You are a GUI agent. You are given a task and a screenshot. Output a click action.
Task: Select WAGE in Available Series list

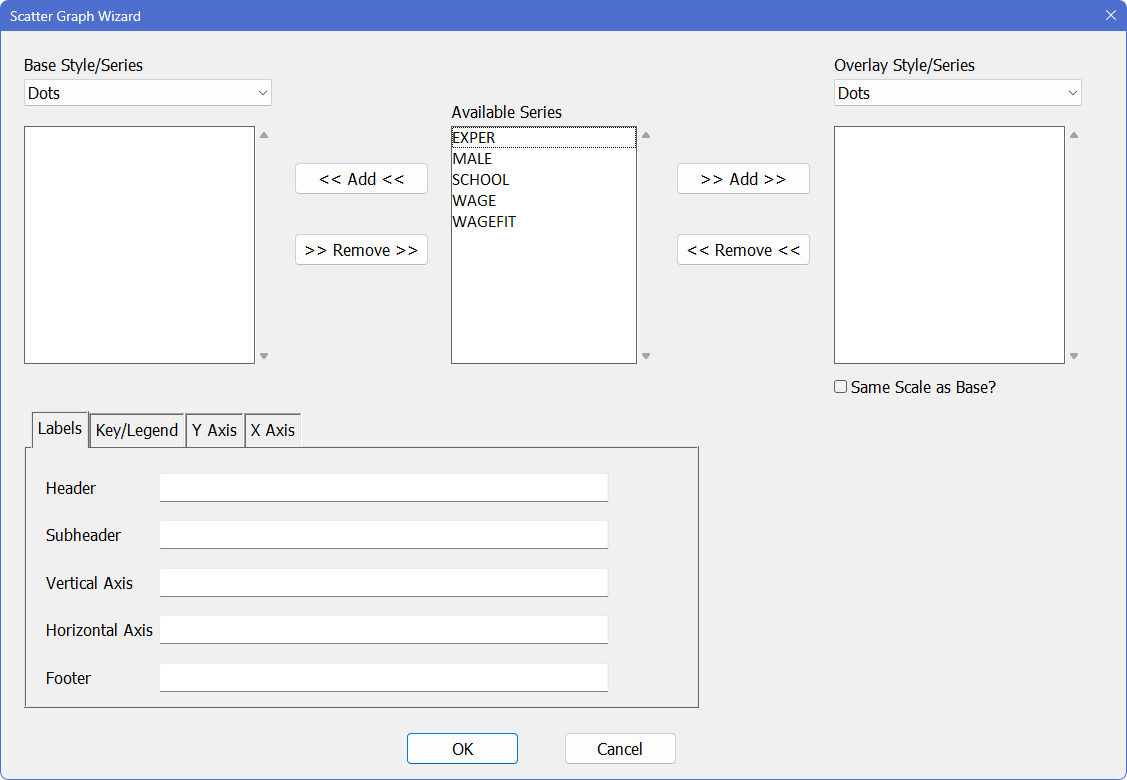[474, 201]
